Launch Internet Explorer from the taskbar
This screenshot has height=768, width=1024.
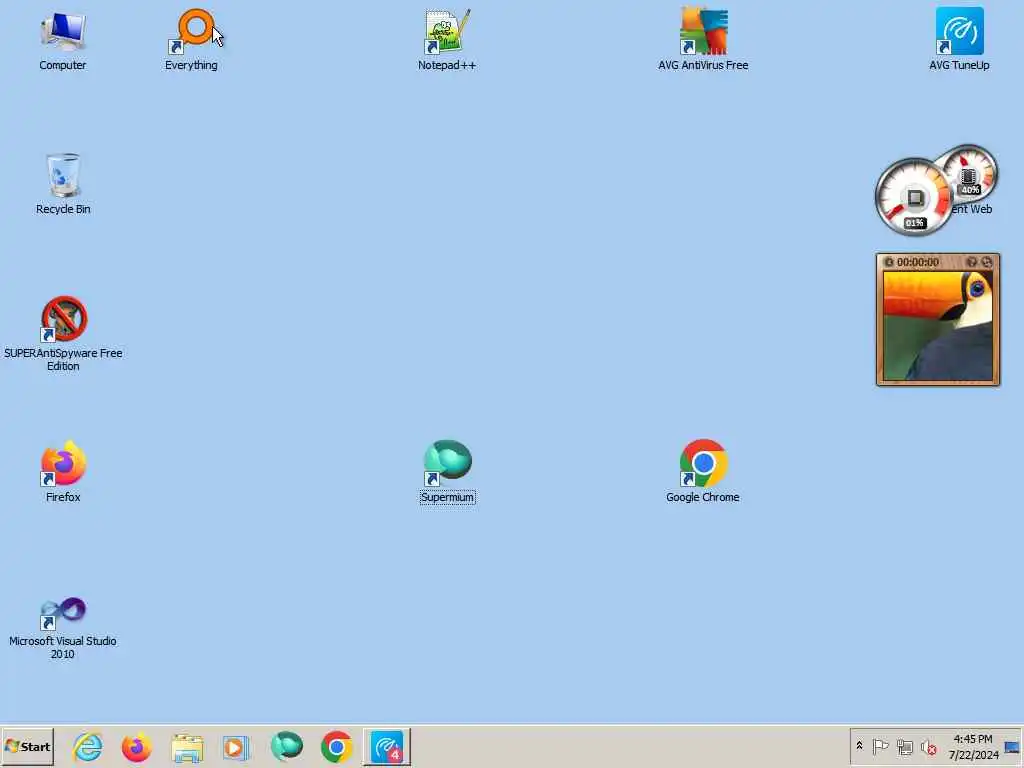88,746
